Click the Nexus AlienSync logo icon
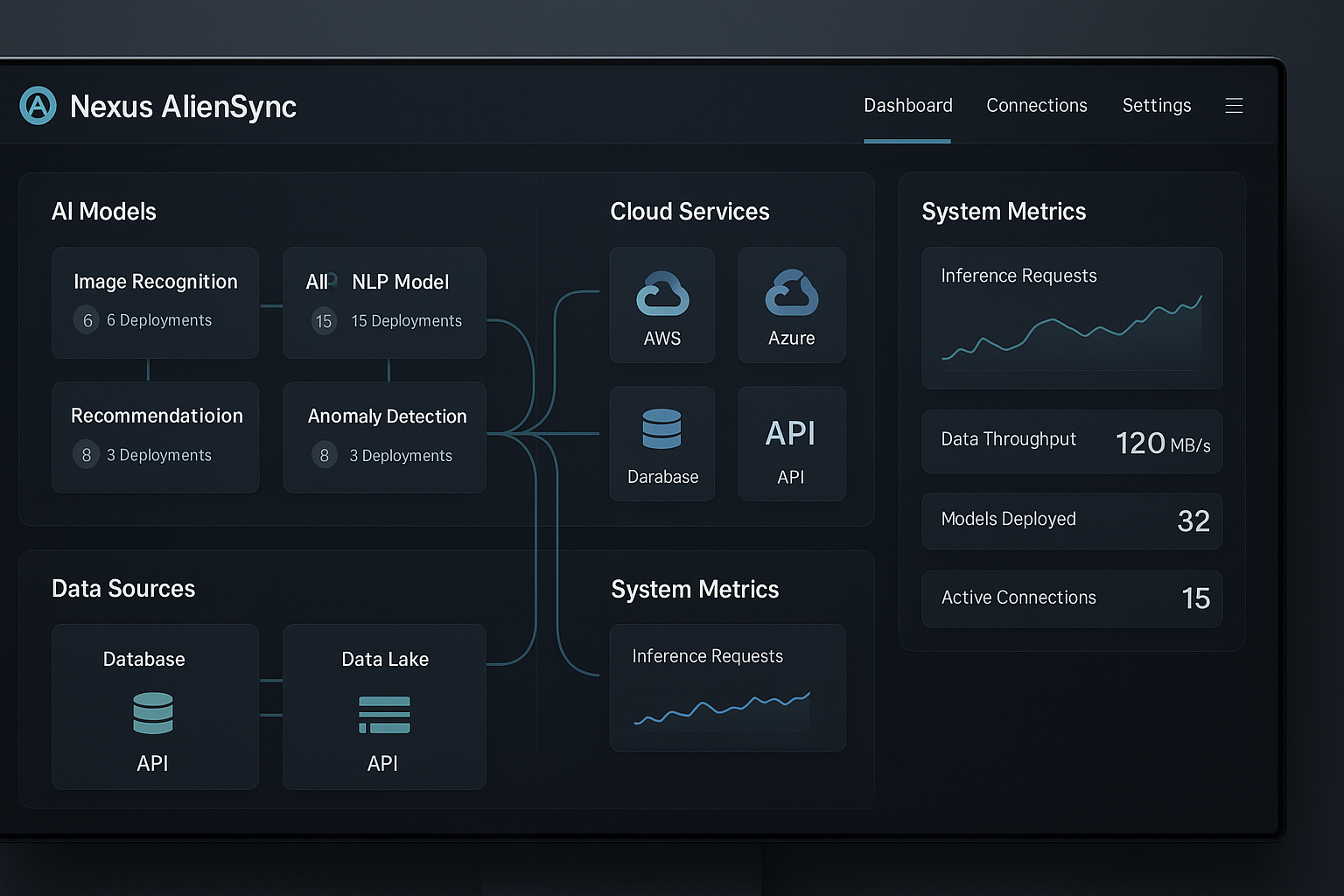 click(x=38, y=106)
